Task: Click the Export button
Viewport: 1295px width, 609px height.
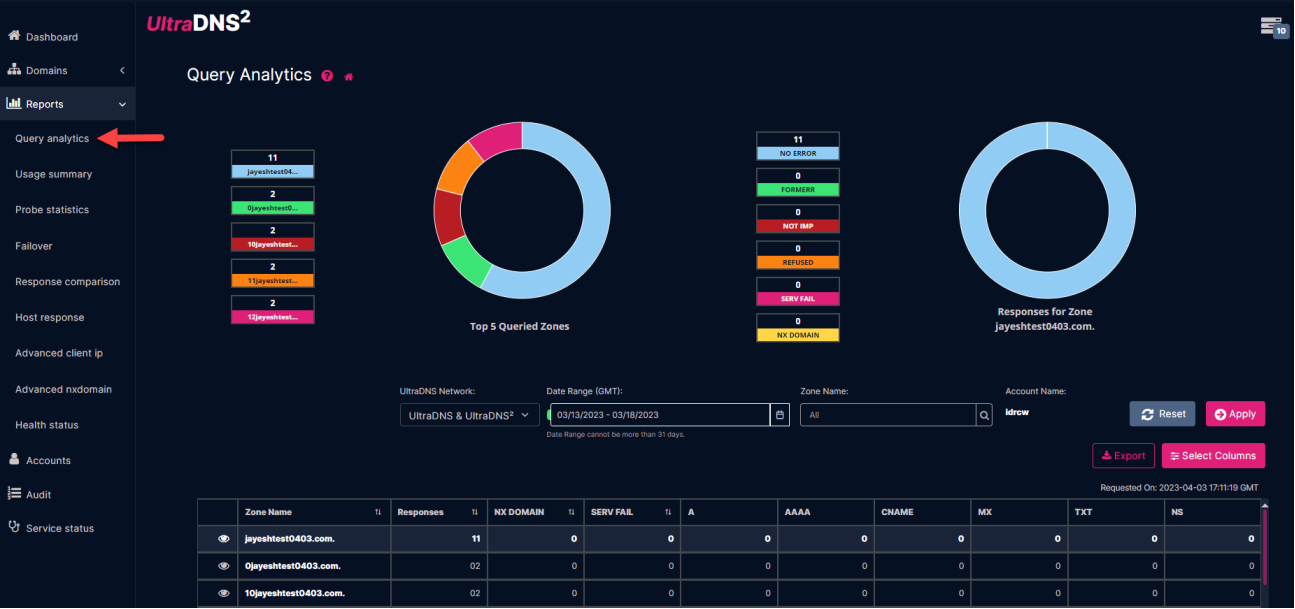Action: (1123, 455)
